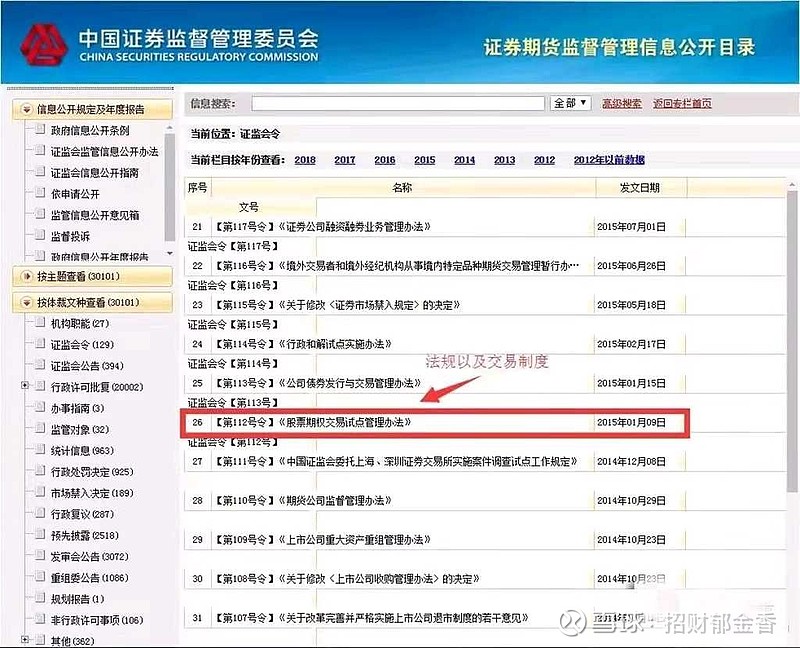Click page icon beside 政府信息公开条例

pyautogui.click(x=40, y=130)
